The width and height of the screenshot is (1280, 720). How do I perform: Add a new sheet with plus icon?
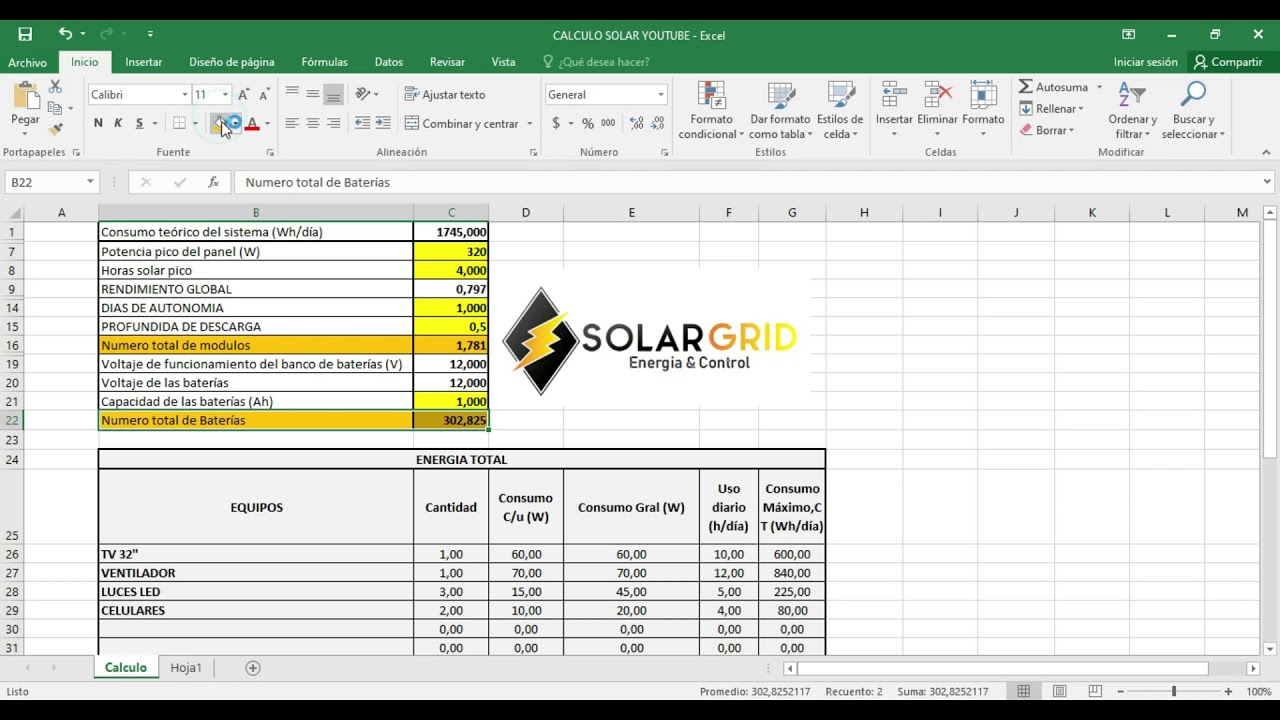(x=253, y=668)
